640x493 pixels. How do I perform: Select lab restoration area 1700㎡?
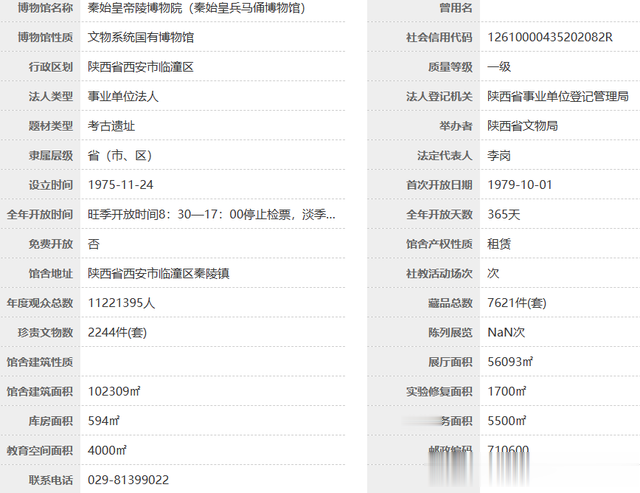507,391
